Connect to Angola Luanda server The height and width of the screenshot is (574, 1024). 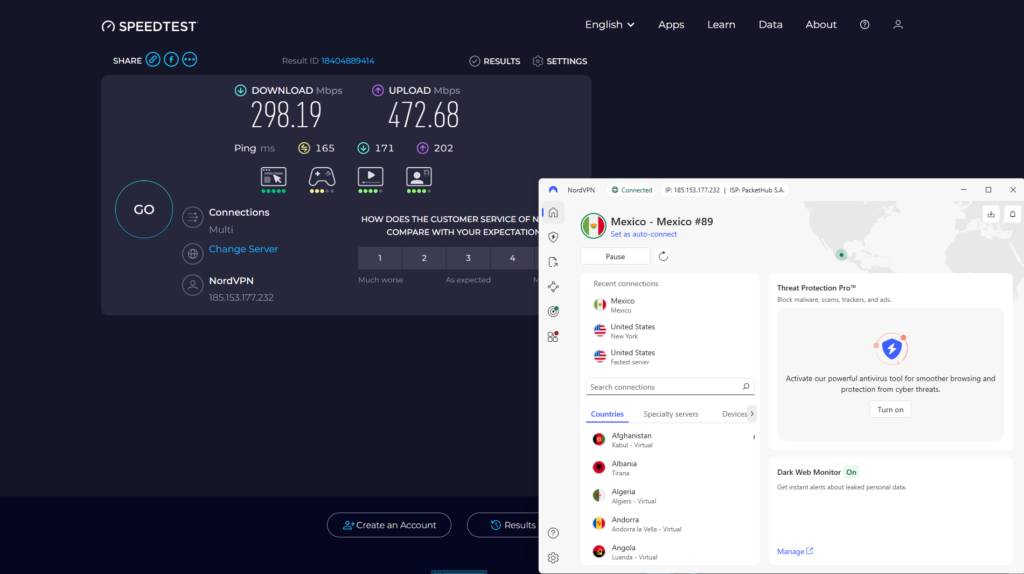pos(670,552)
